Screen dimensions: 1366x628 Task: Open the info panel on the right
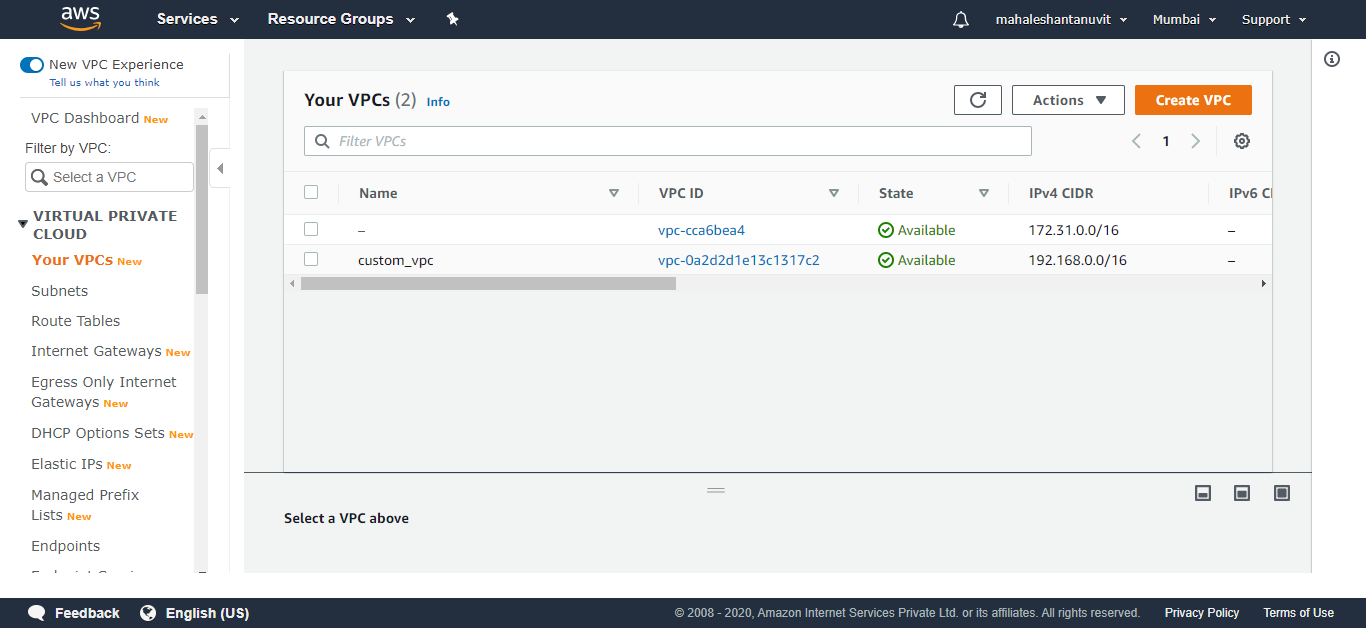1331,59
